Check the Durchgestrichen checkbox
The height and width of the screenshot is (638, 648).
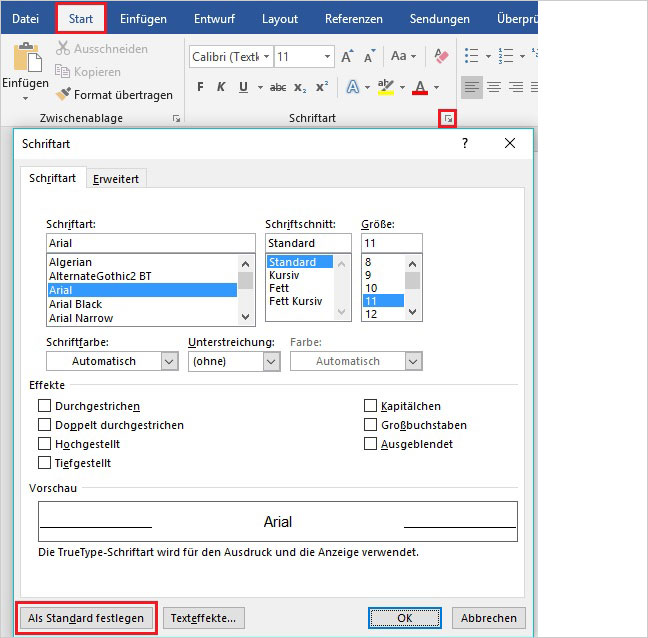coord(44,406)
